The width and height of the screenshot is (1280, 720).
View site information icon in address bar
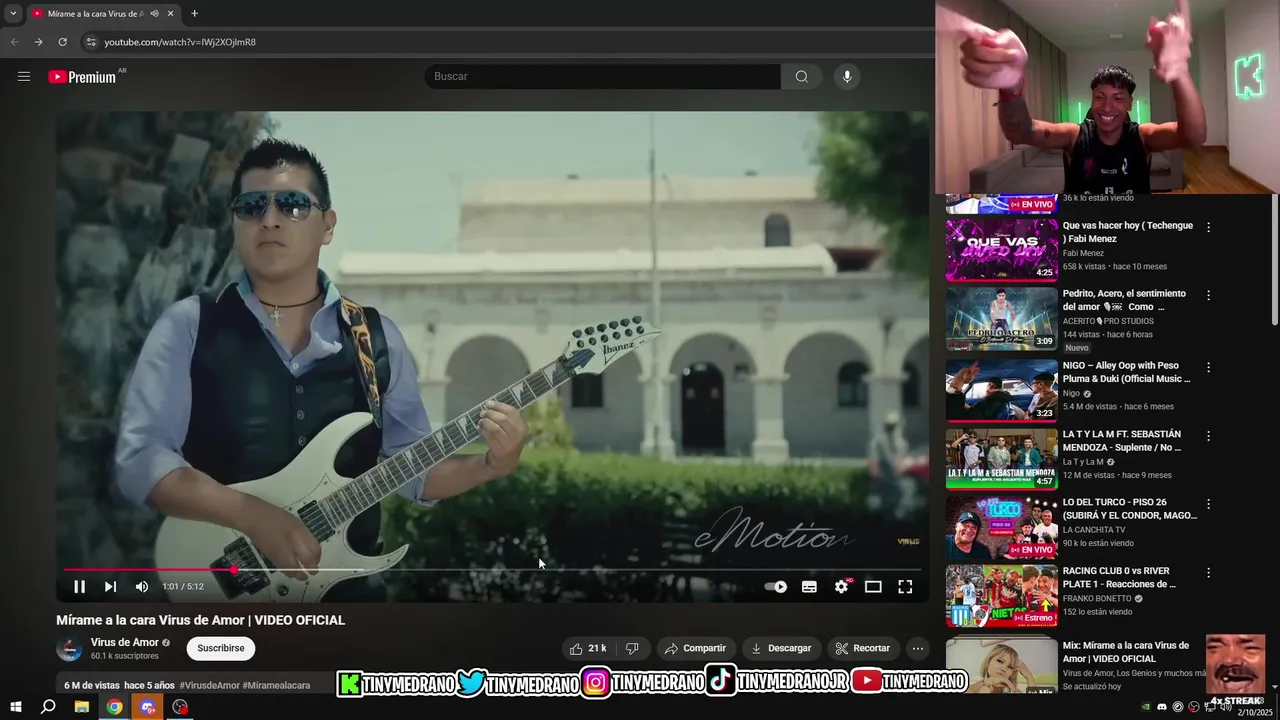90,42
